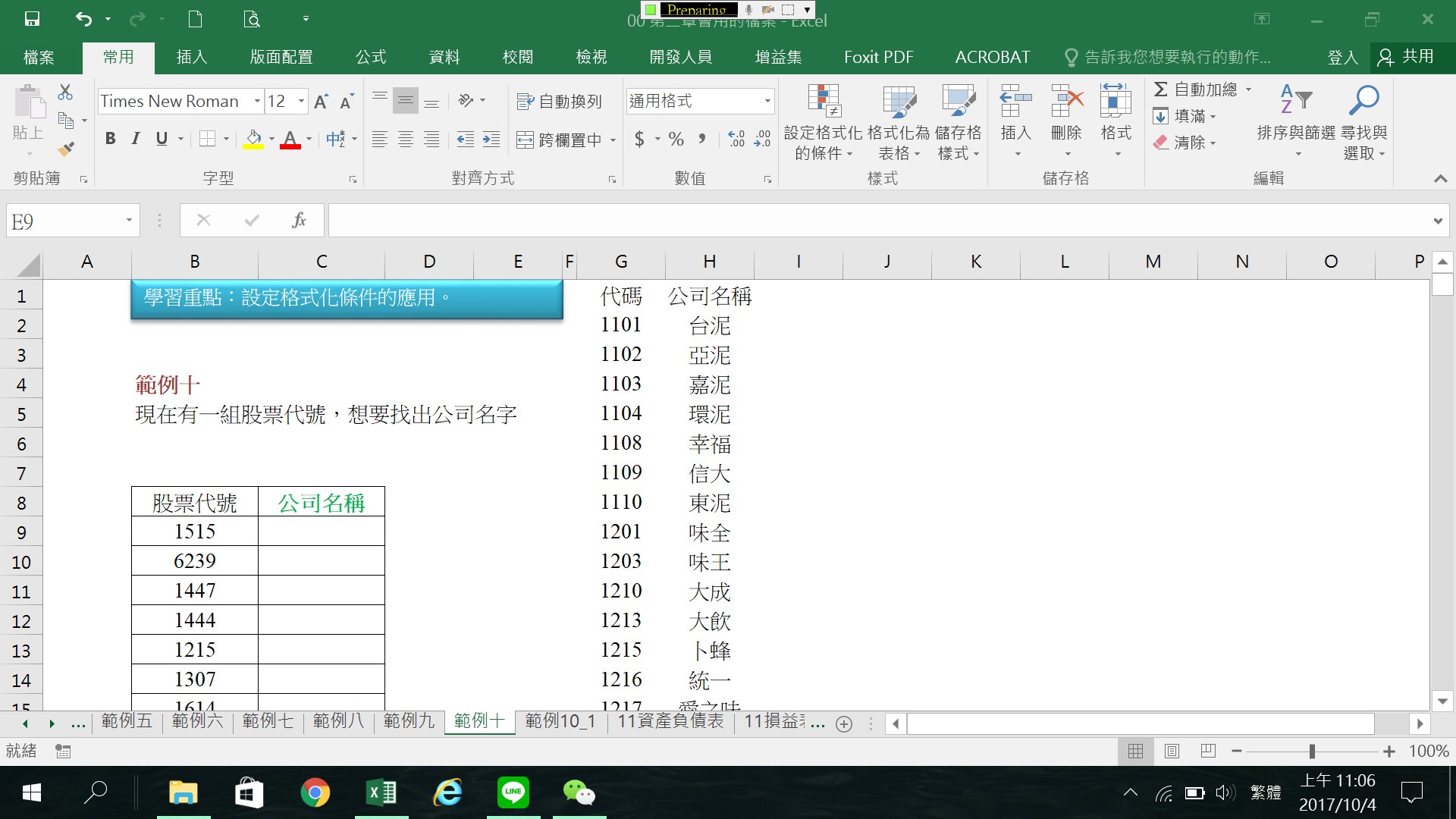Click the vertical scrollbar down arrow
1456x819 pixels.
1442,701
